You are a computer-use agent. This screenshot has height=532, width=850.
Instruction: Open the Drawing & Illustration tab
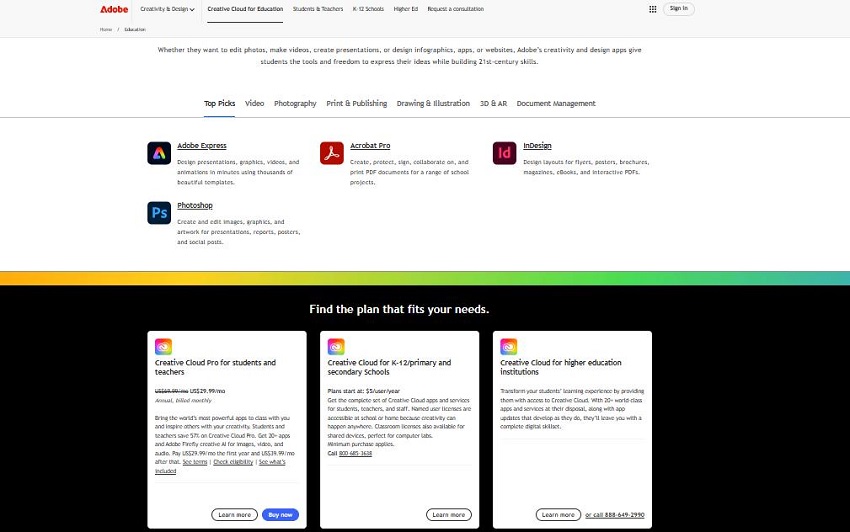pos(433,103)
